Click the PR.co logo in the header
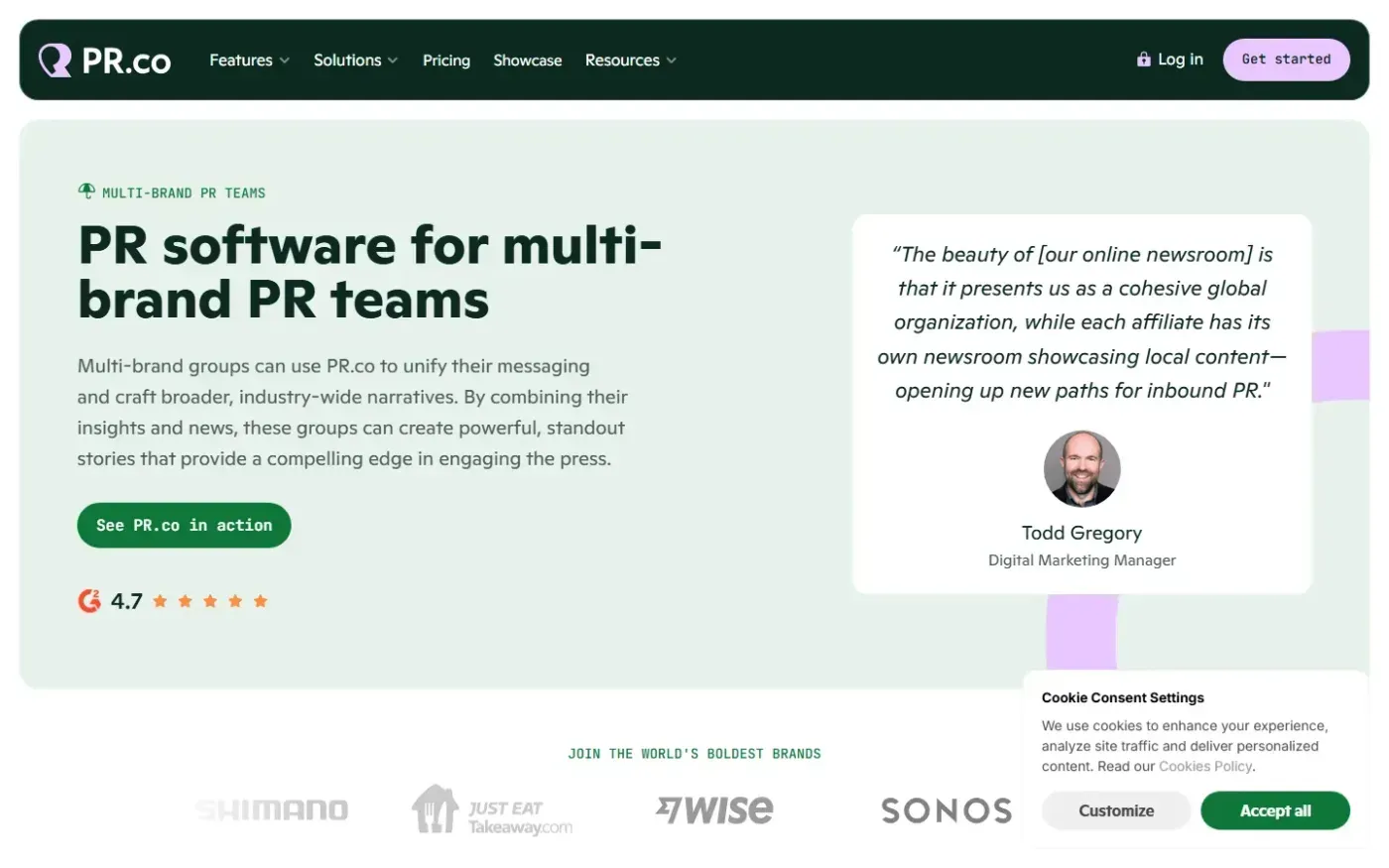 (104, 61)
